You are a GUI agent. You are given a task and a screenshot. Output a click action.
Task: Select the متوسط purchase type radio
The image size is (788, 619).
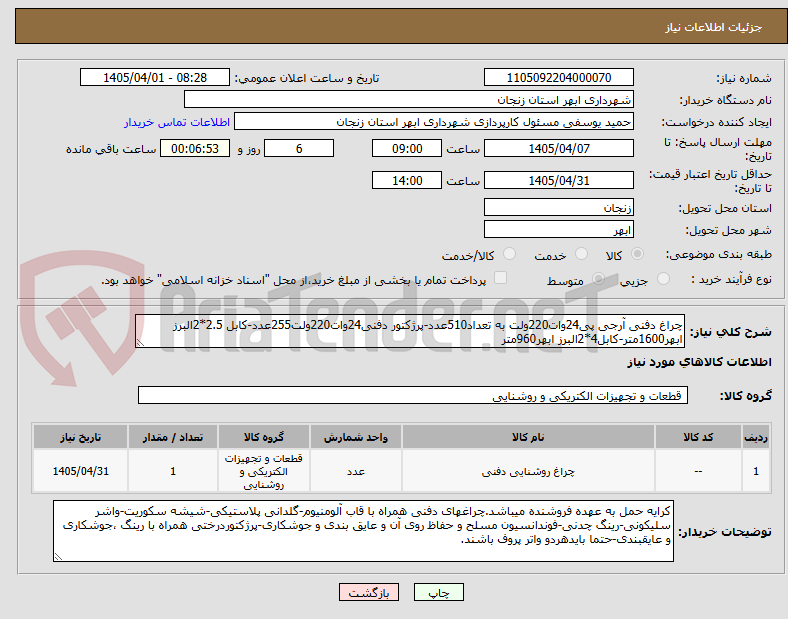coord(598,279)
